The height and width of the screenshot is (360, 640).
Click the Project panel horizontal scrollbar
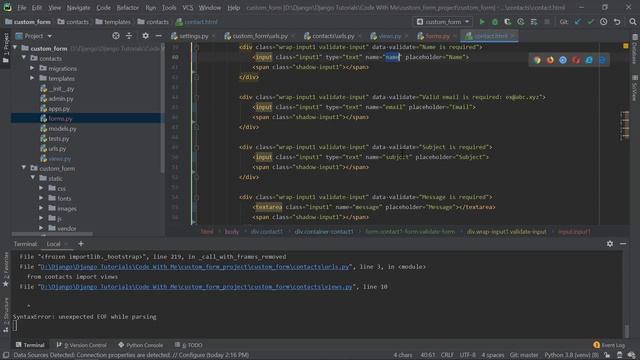(52, 234)
